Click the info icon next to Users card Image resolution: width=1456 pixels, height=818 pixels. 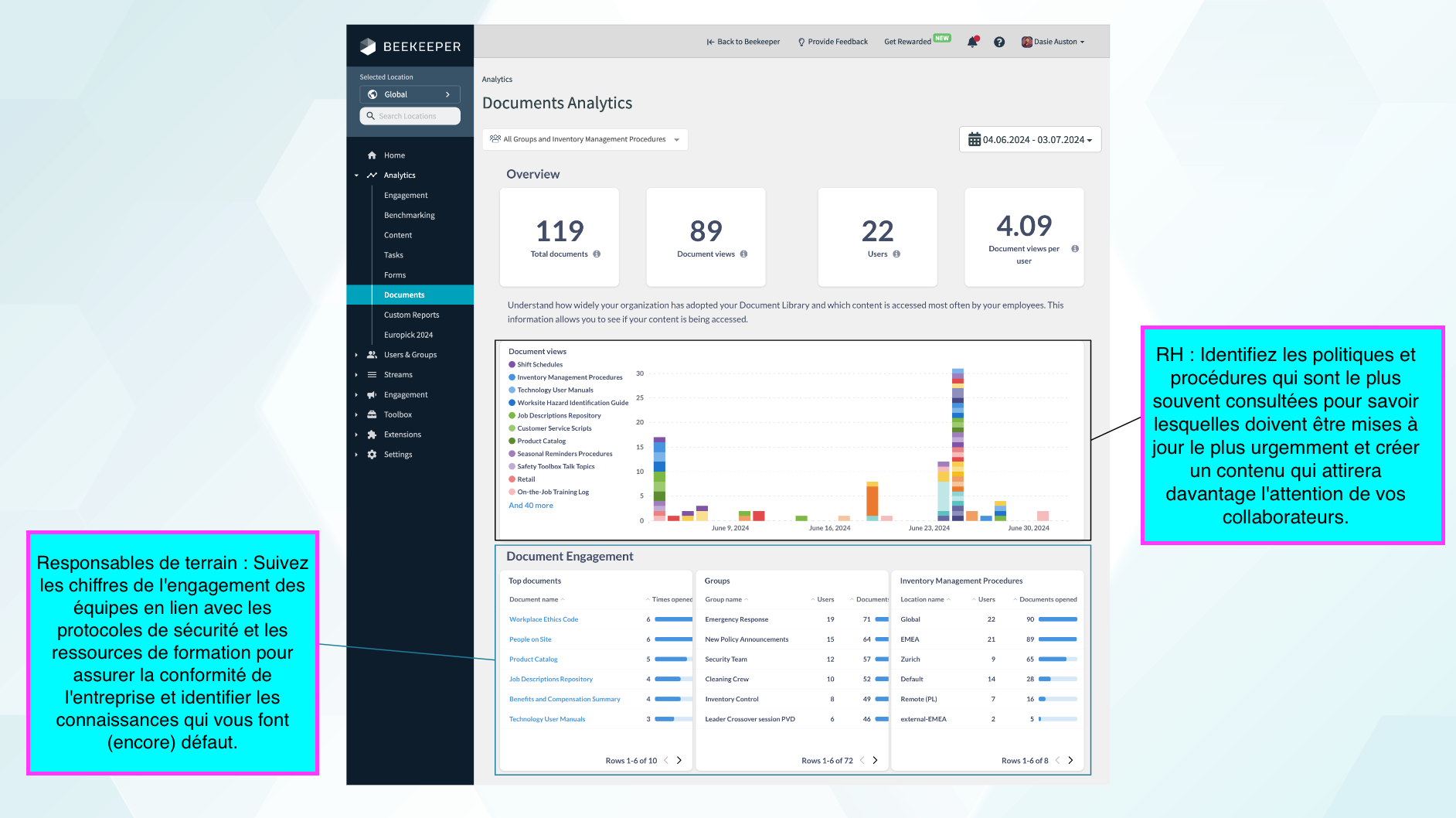(896, 254)
